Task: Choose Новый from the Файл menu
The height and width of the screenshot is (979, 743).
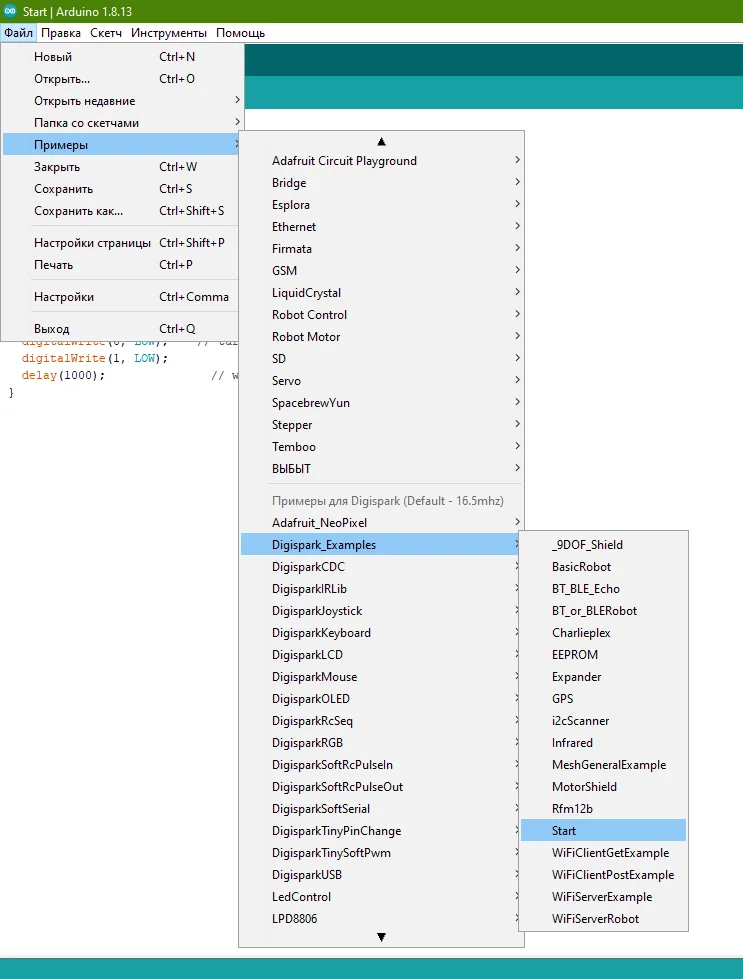Action: [122, 57]
